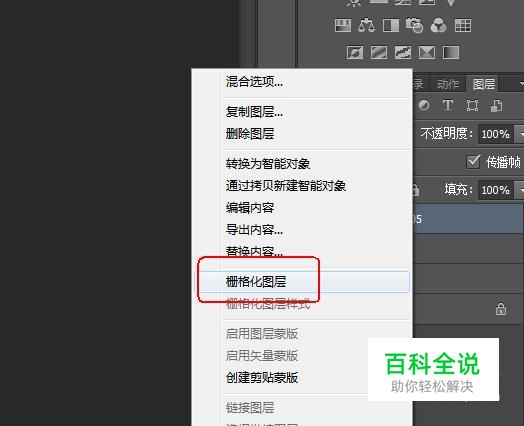This screenshot has height=426, width=524.
Task: Switch to the 图层 tab
Action: tap(484, 84)
